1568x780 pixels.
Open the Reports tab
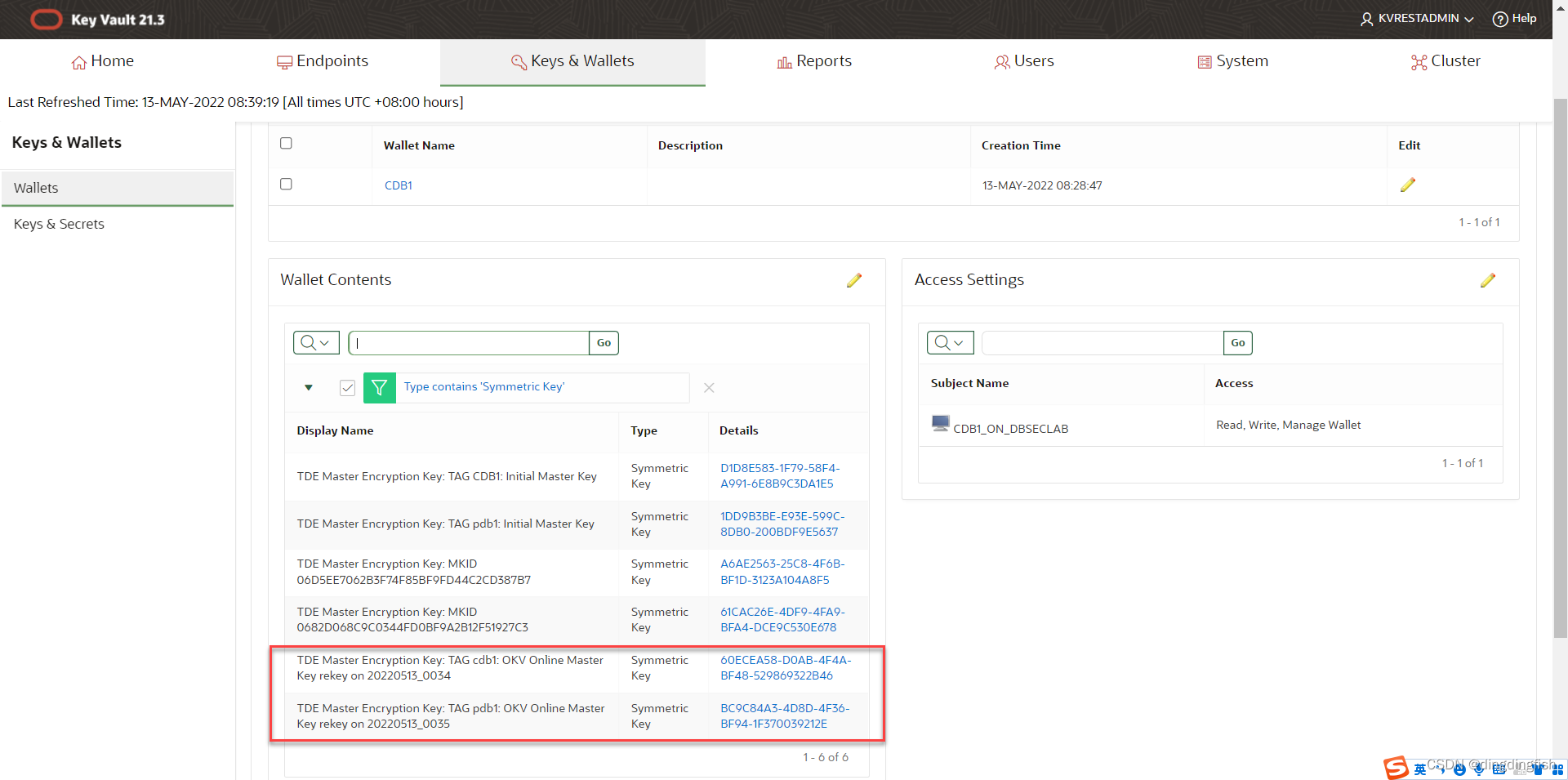tap(814, 61)
